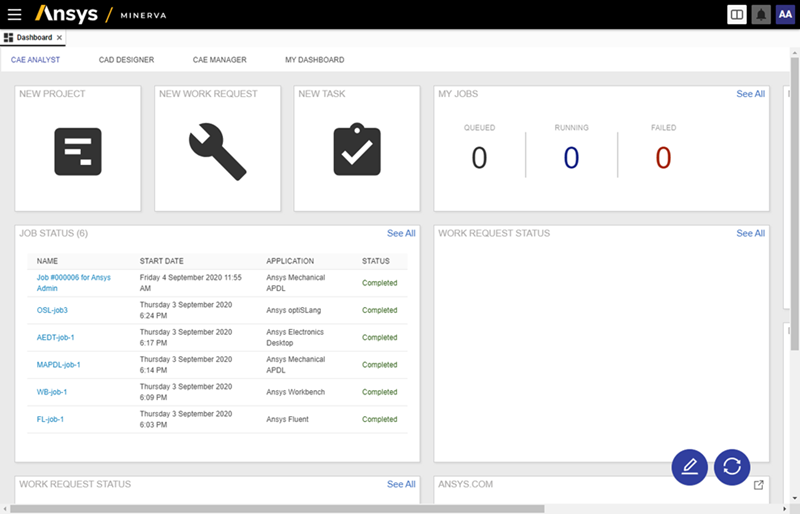800x514 pixels.
Task: Open Job #000006 for Ansys Admin
Action: (73, 282)
